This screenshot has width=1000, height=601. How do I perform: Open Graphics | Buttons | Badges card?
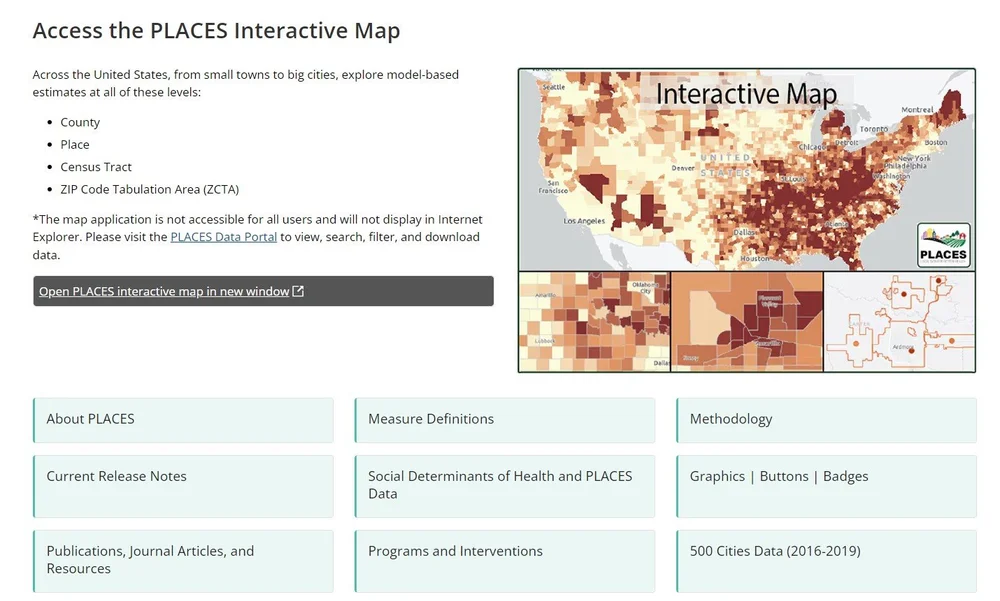[x=826, y=486]
